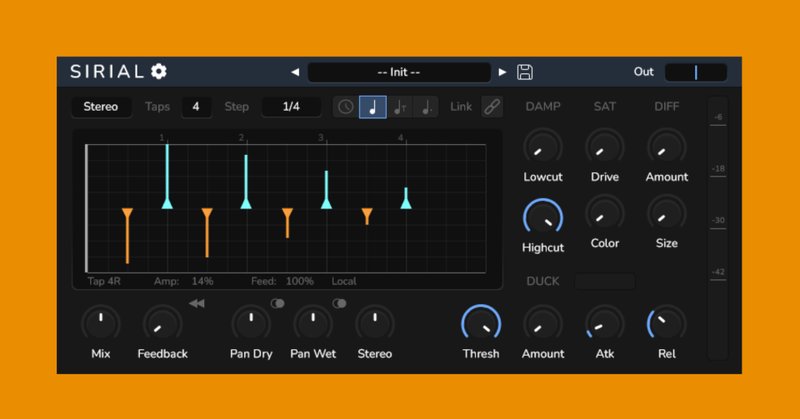Click the Local feedback mode label
This screenshot has height=419, width=800.
(344, 281)
